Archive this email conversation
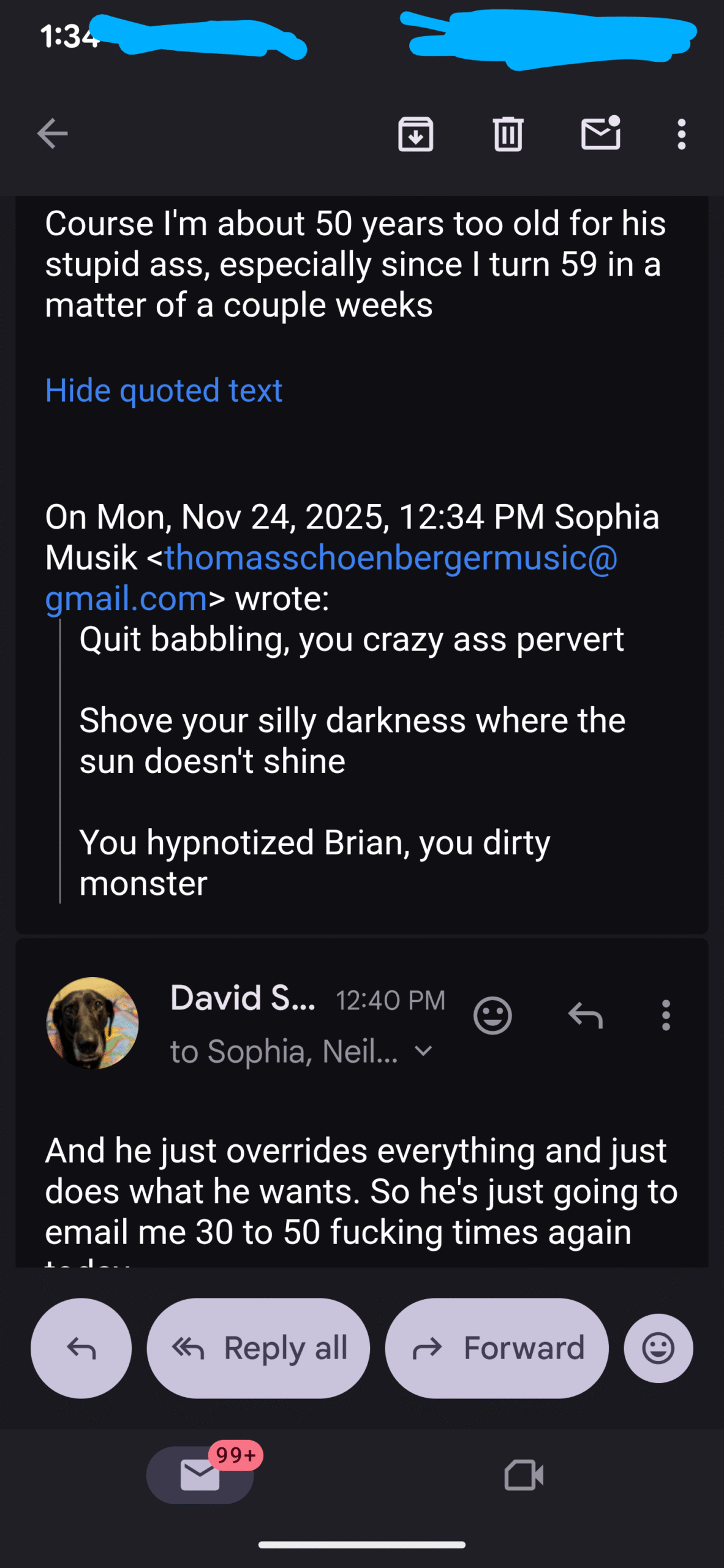The image size is (724, 1568). [x=415, y=134]
